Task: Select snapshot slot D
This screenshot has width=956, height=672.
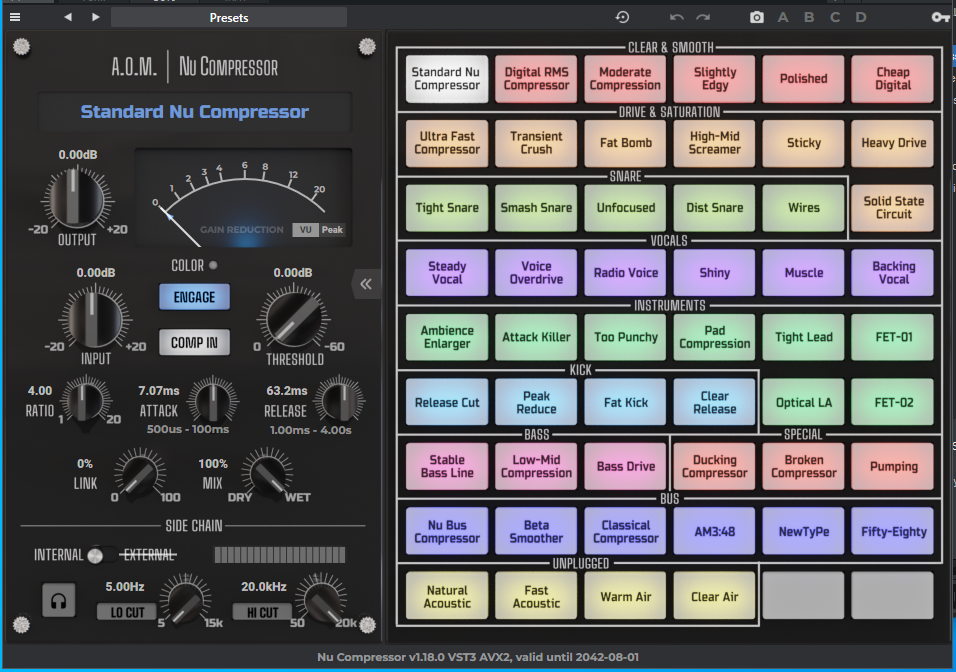Action: click(861, 17)
